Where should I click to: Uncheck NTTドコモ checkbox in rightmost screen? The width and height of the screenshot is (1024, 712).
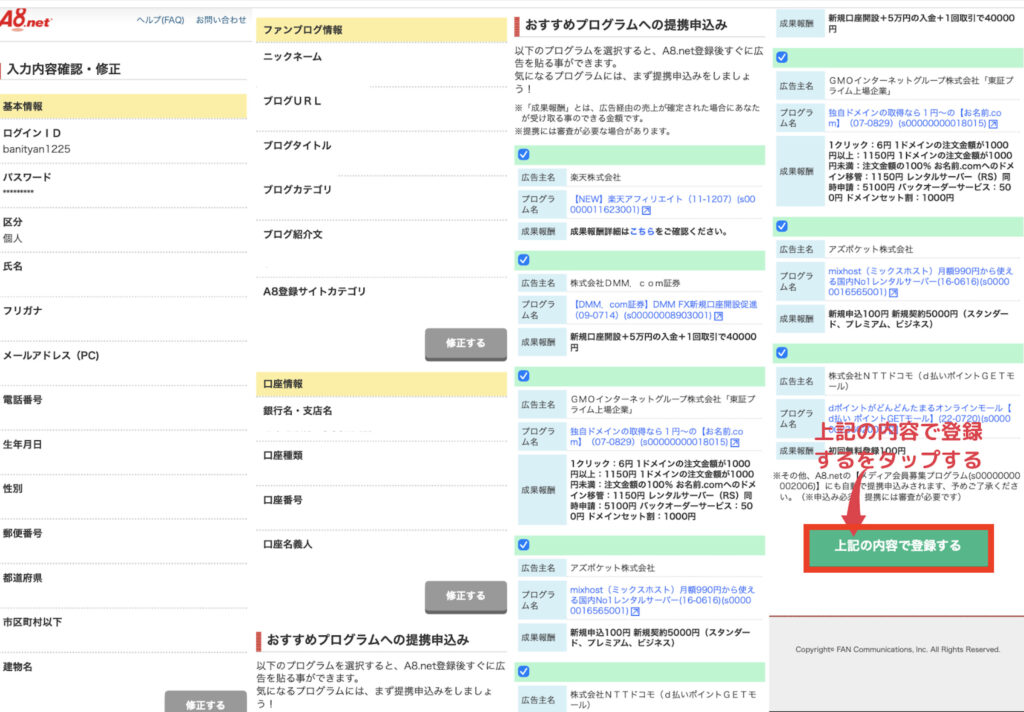point(782,353)
